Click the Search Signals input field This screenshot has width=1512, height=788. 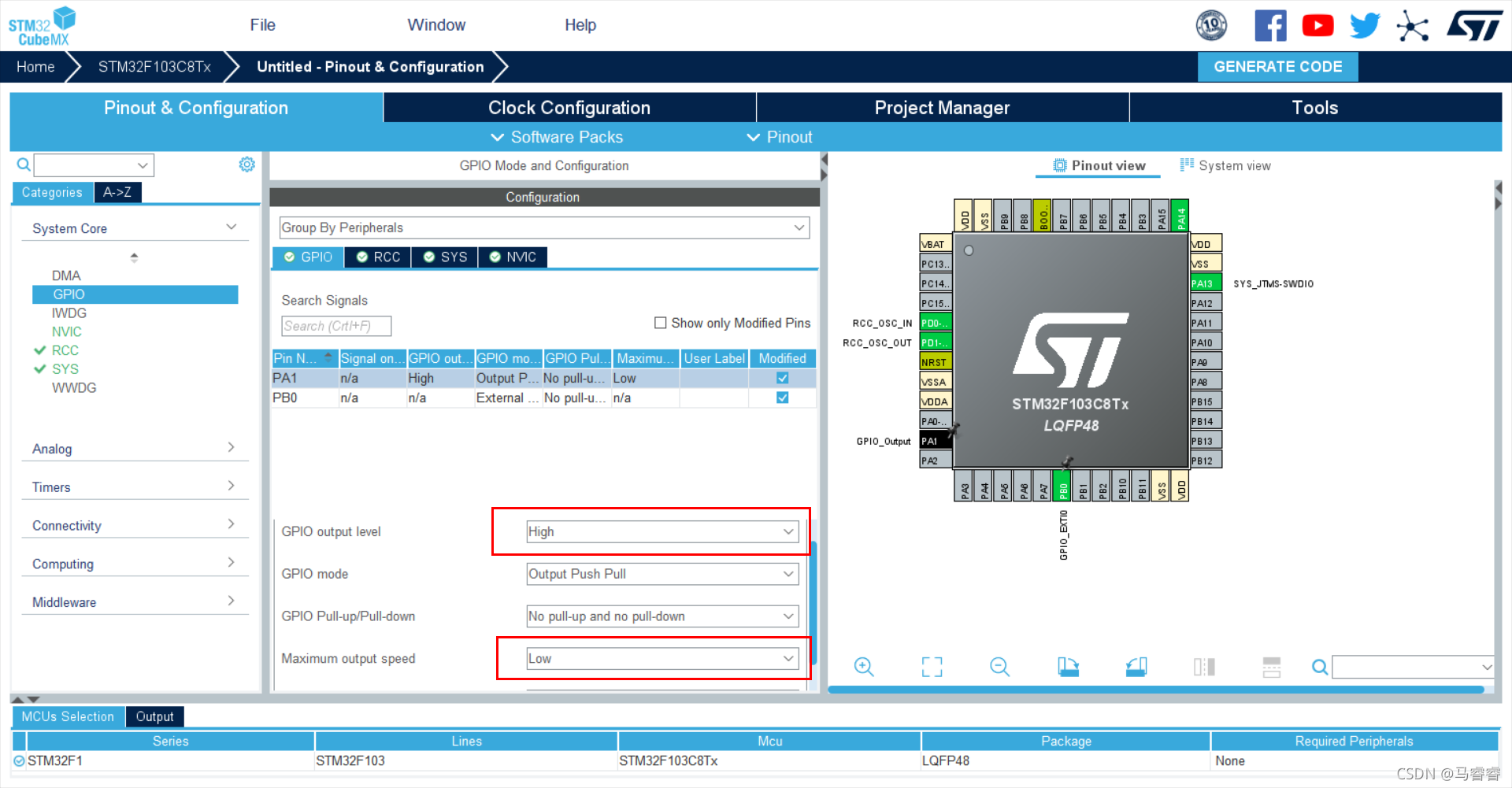pyautogui.click(x=336, y=326)
